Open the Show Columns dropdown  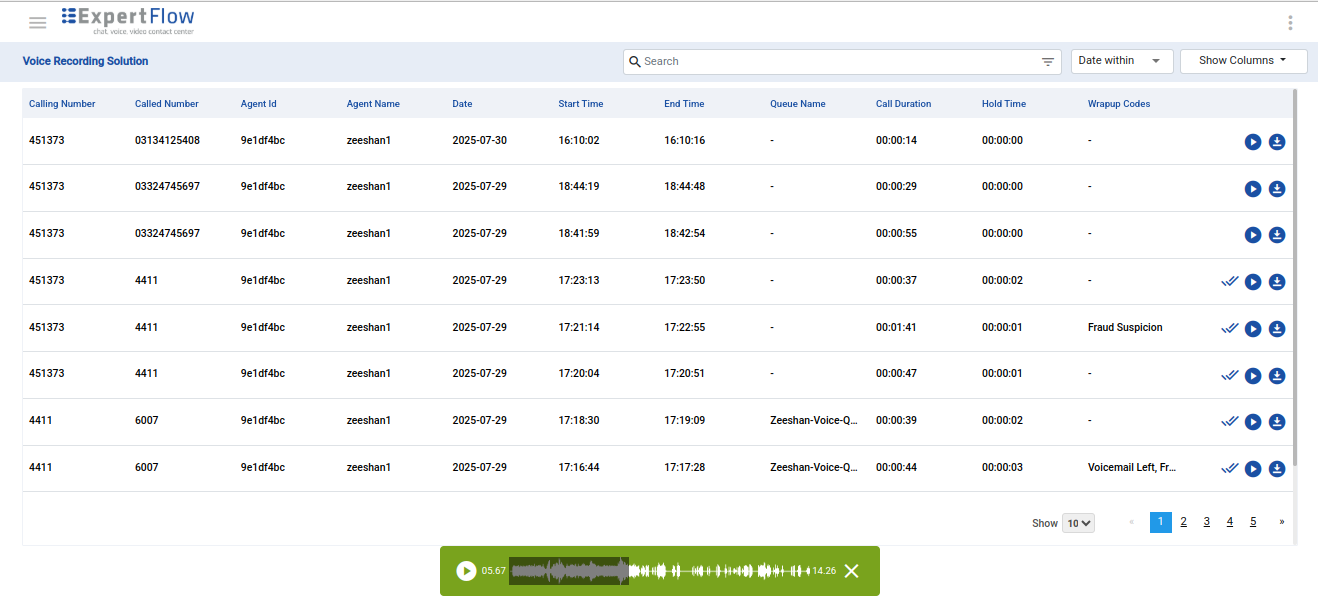pos(1243,61)
